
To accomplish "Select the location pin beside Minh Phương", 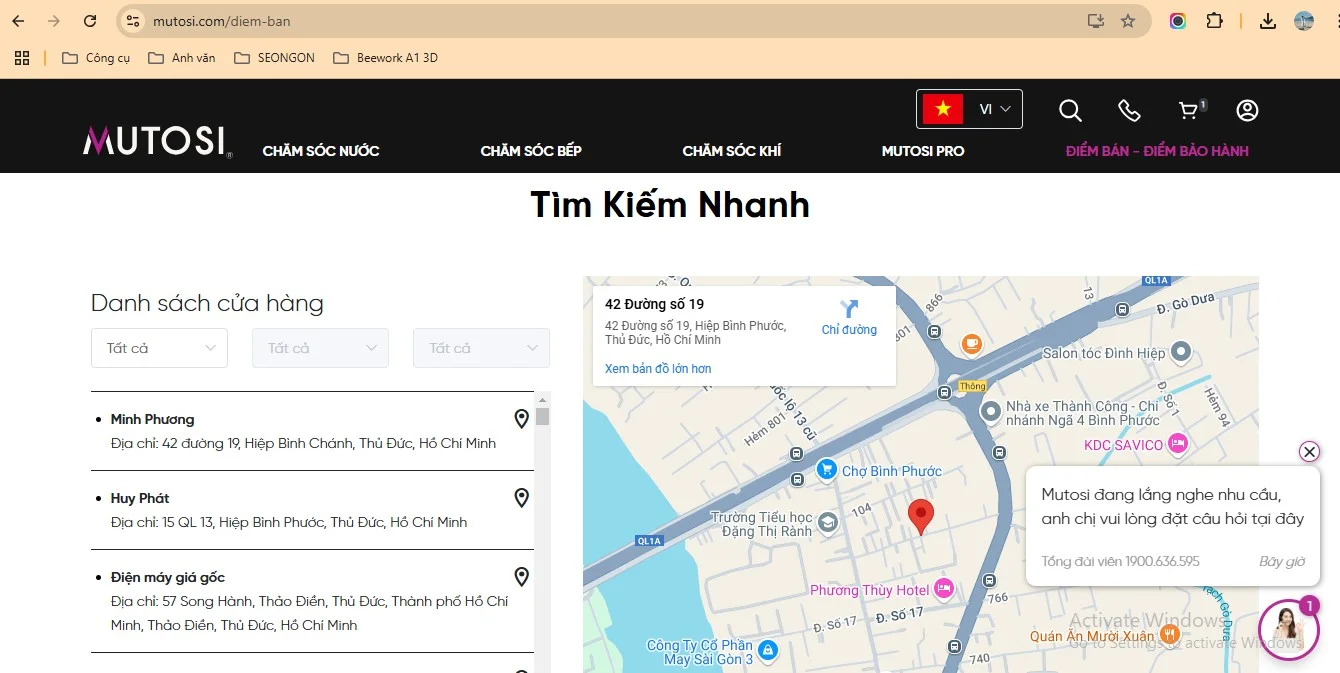I will pos(521,418).
